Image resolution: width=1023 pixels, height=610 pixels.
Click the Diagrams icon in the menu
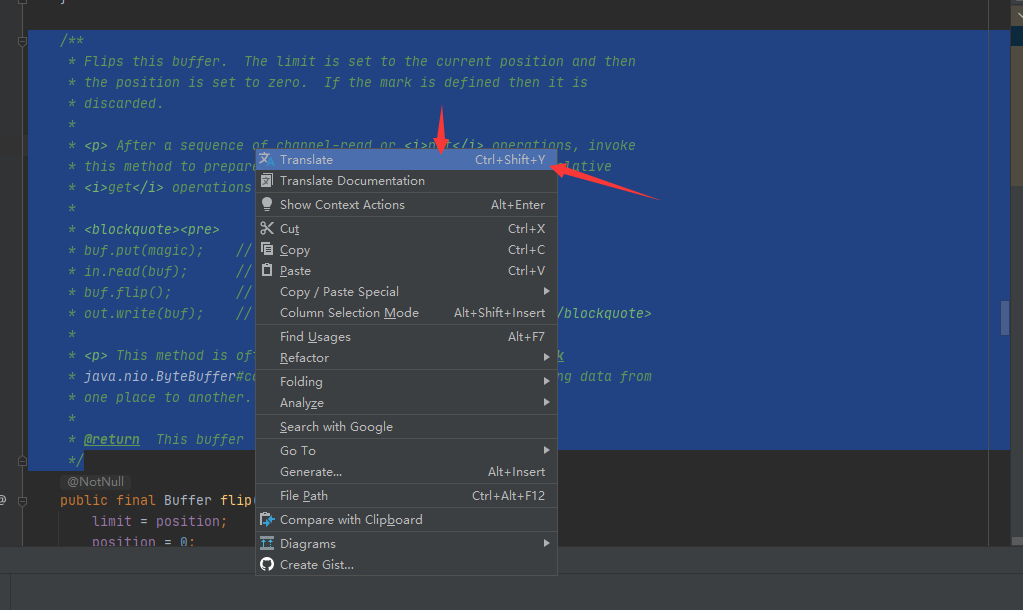(x=266, y=544)
